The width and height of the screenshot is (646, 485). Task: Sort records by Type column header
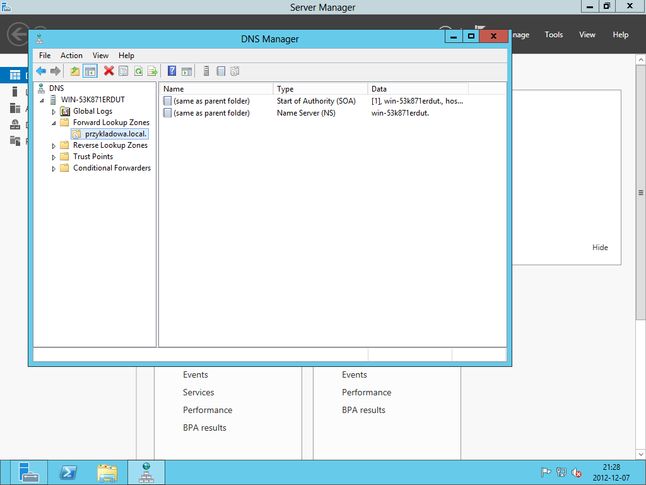click(x=320, y=89)
